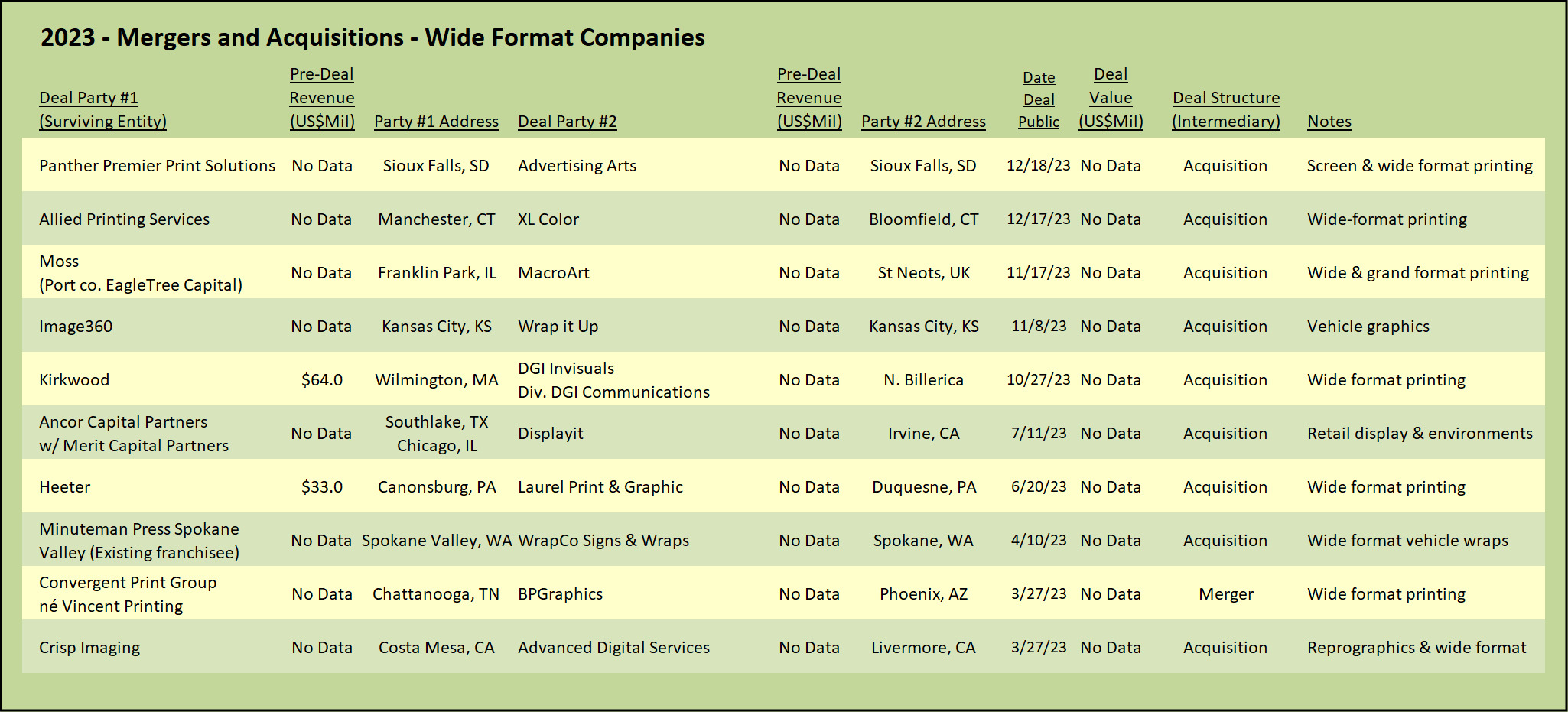Click the Panther Premier Print Solutions cell
The image size is (1568, 712).
pyautogui.click(x=157, y=166)
